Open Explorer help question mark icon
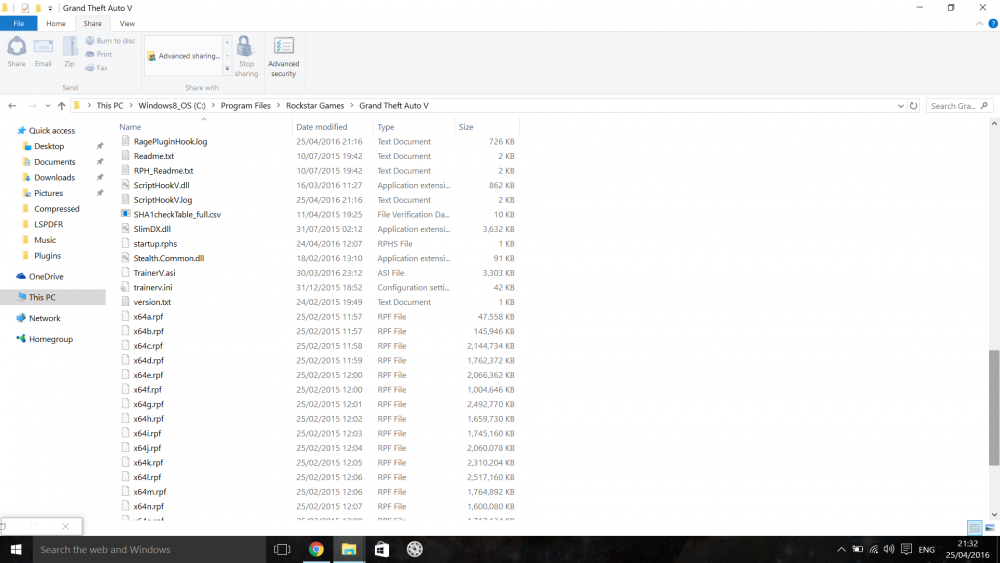Viewport: 1000px width, 563px height. click(992, 24)
